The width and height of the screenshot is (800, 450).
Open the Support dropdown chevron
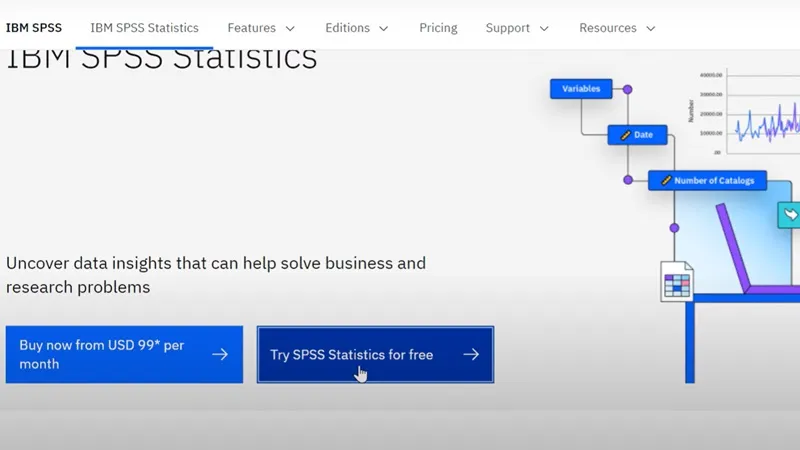coord(544,28)
